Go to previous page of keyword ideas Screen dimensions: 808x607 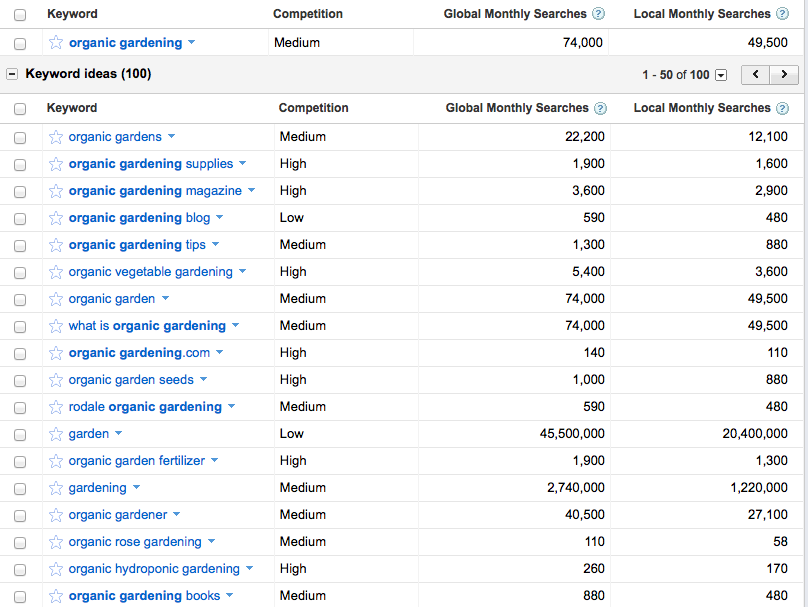pyautogui.click(x=755, y=75)
